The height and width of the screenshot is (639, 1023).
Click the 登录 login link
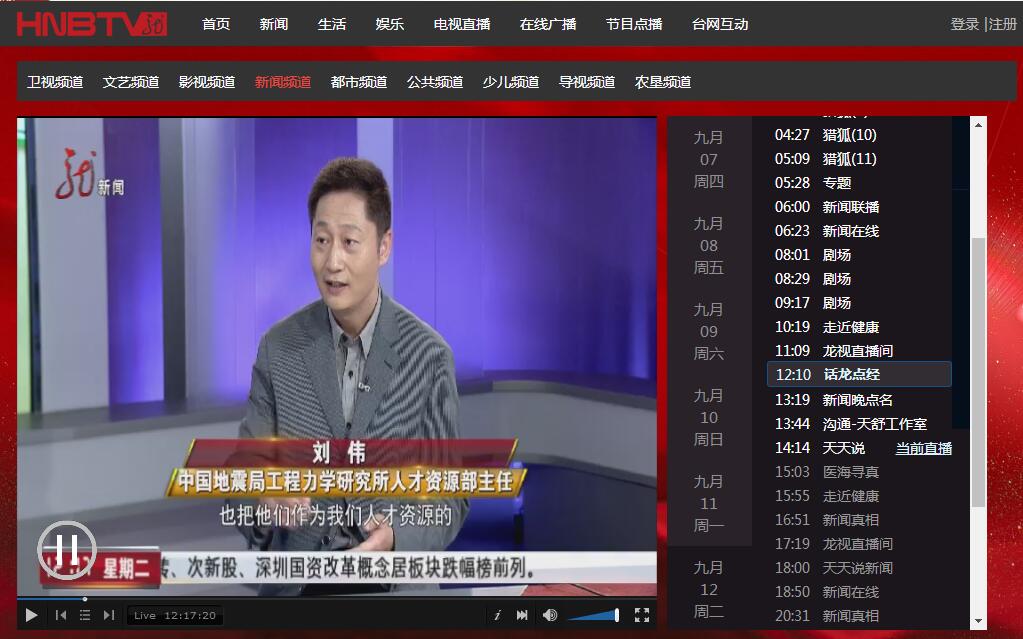965,24
